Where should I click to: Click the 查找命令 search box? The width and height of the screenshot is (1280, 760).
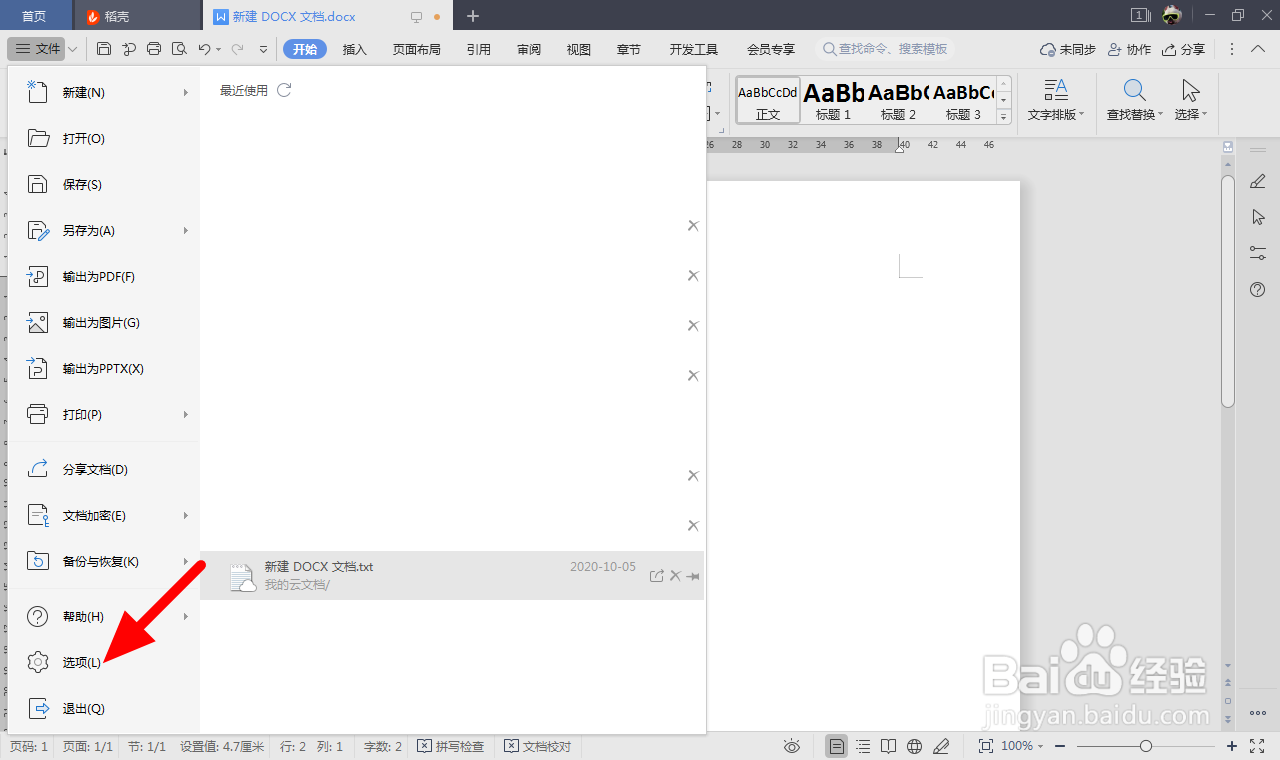click(x=885, y=49)
